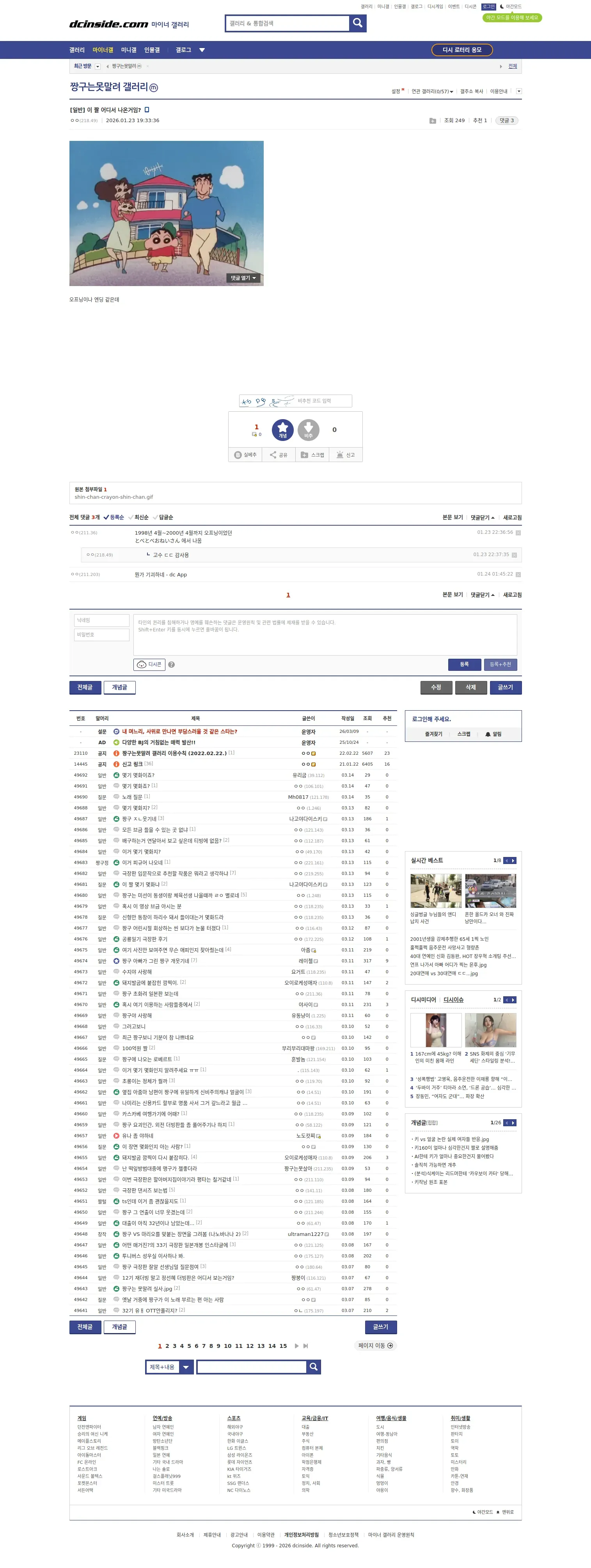This screenshot has height=1568, width=591.
Task: Open the 최근 방문 dropdown arrow
Action: click(98, 66)
